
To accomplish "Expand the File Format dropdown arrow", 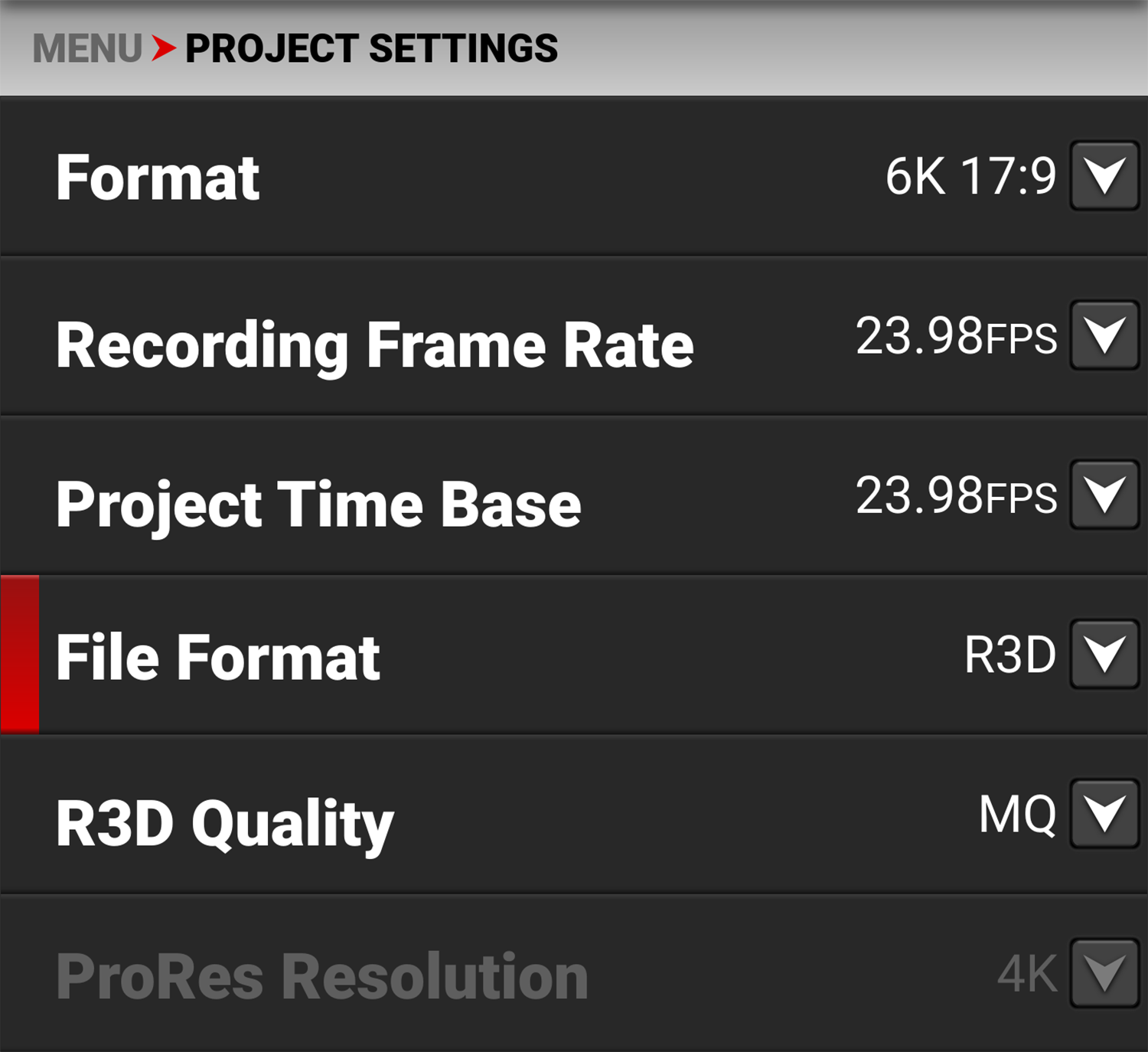I will [x=1104, y=655].
